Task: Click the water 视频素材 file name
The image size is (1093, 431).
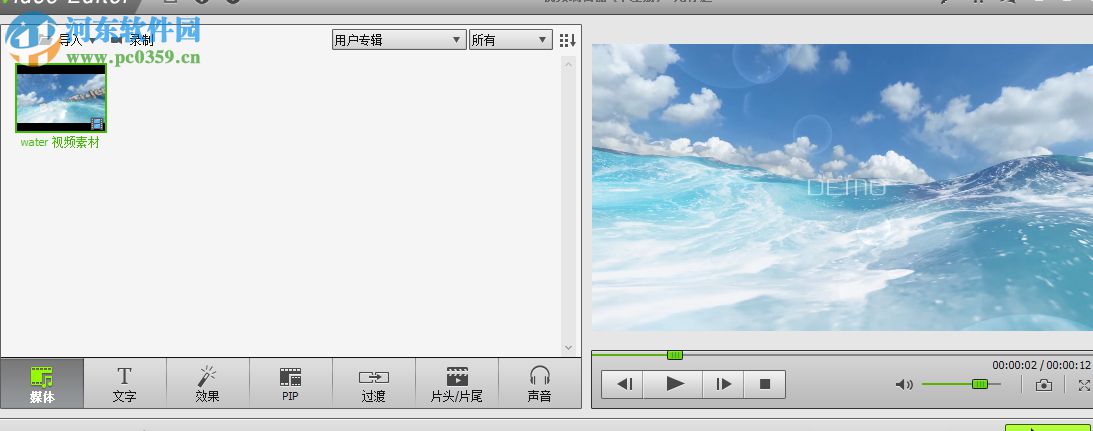Action: pos(60,142)
